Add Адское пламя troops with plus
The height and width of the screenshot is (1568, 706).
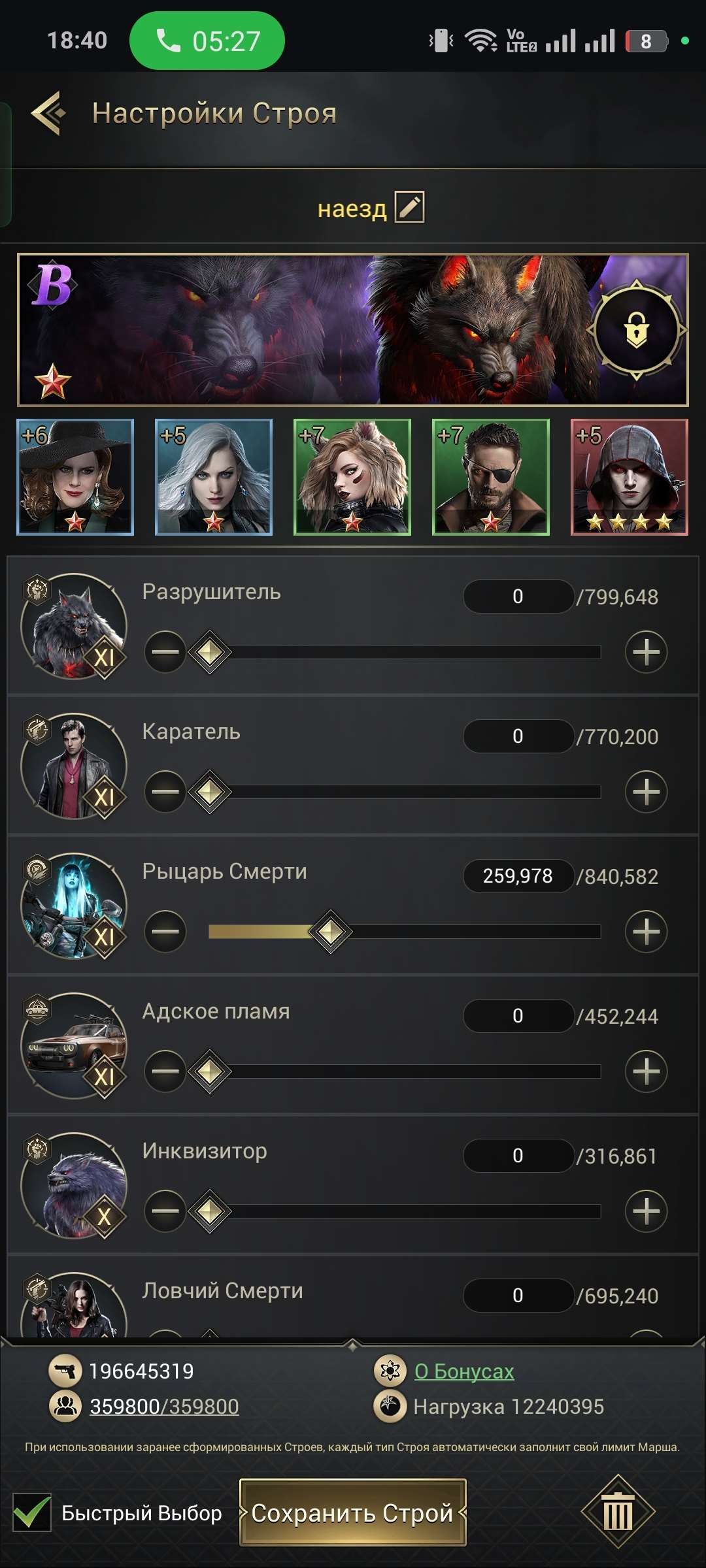click(x=646, y=1071)
